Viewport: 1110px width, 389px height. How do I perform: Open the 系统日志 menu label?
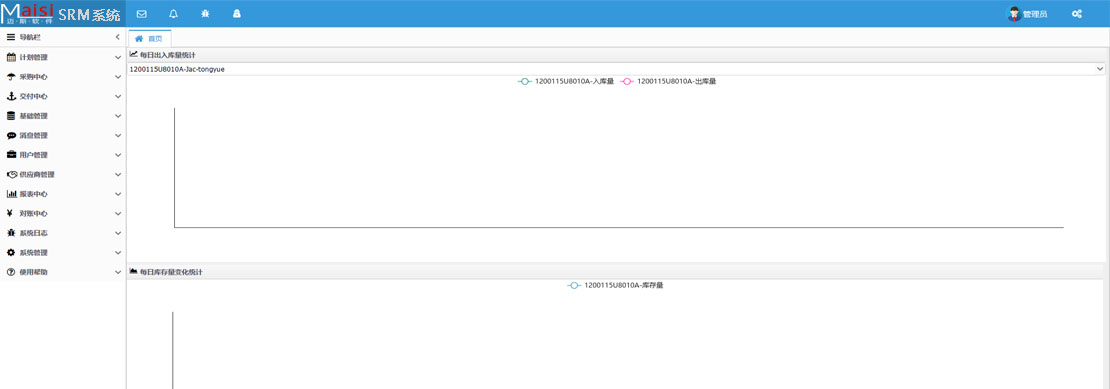click(33, 233)
